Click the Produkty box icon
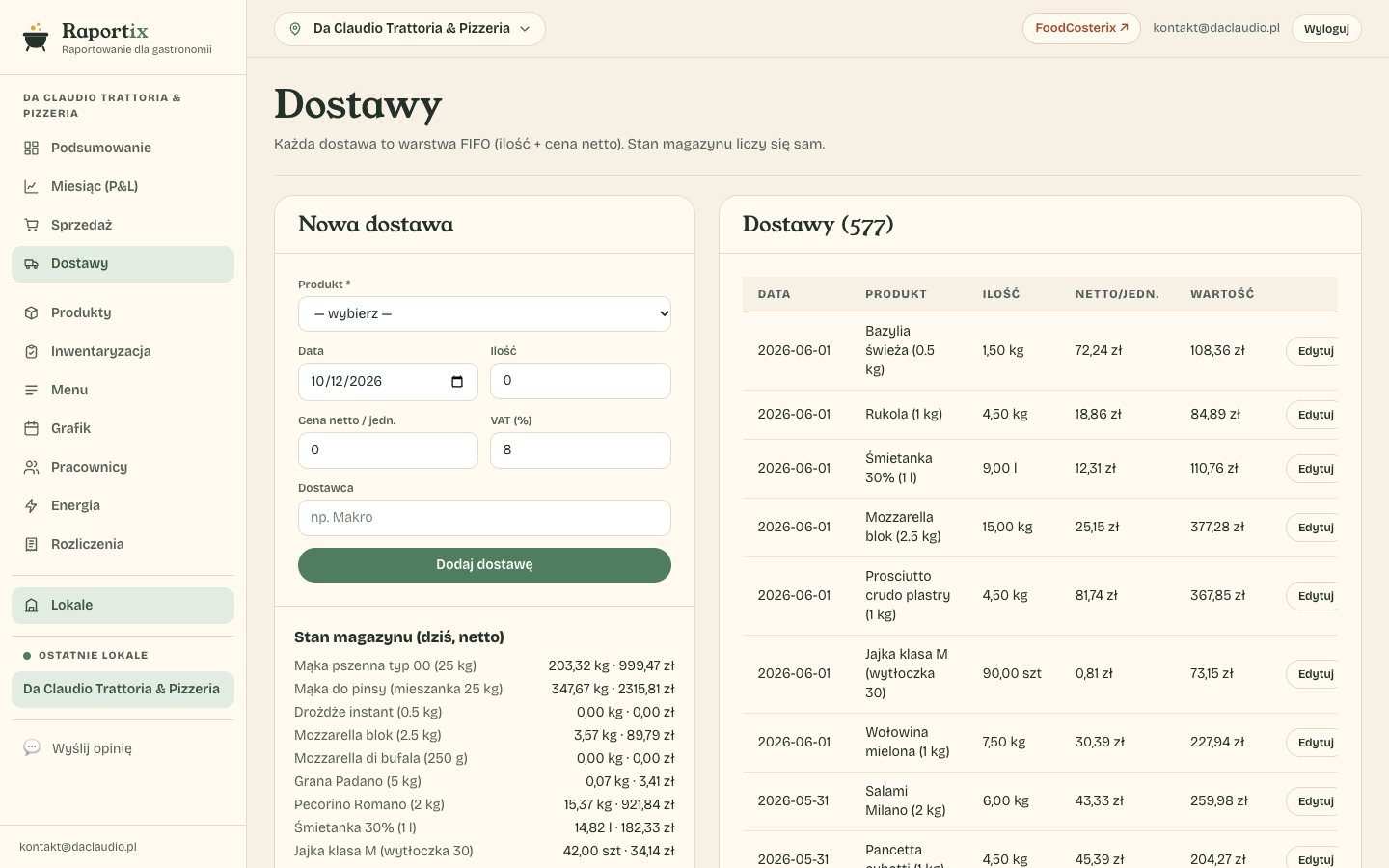1389x868 pixels. pyautogui.click(x=32, y=312)
